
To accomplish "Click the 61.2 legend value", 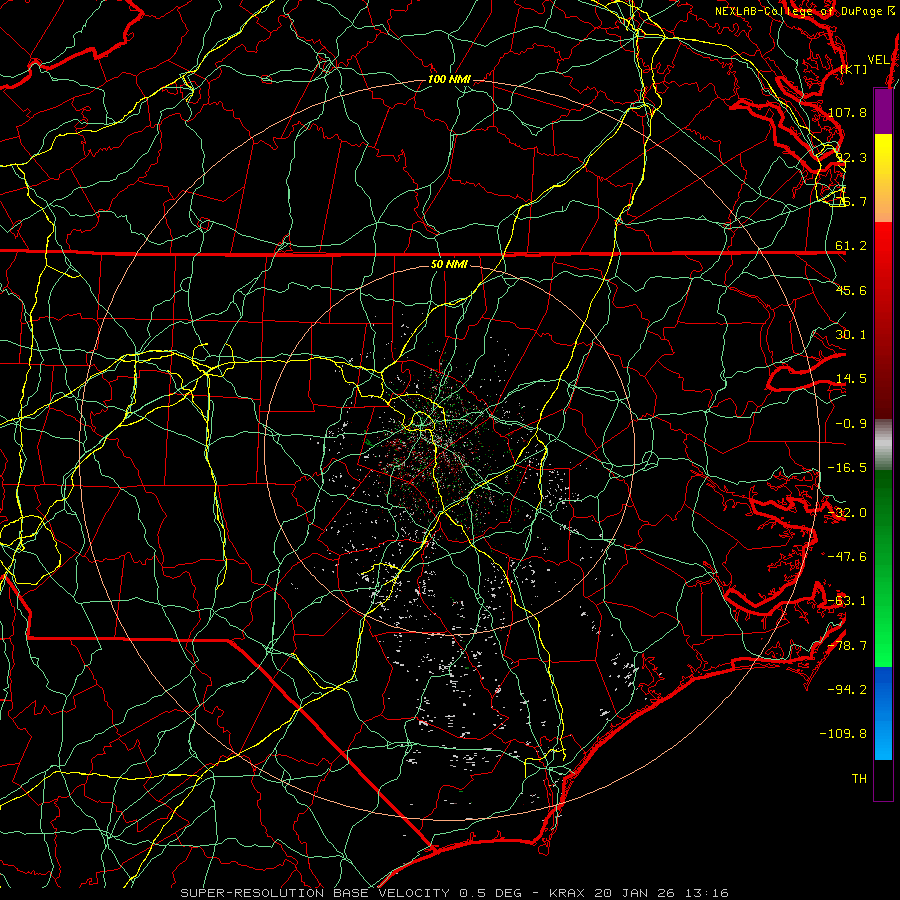I will click(x=851, y=246).
